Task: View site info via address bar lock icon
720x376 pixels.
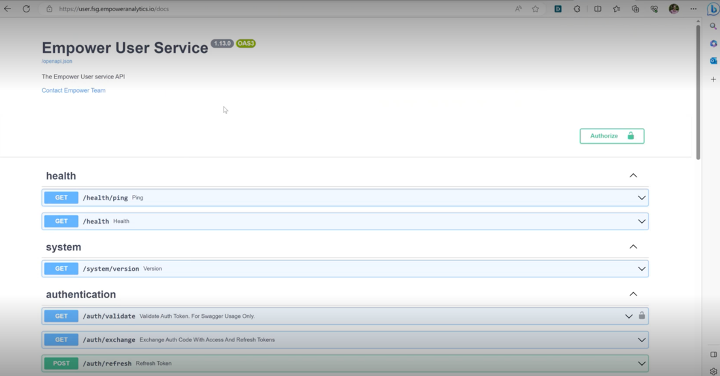Action: coord(49,9)
